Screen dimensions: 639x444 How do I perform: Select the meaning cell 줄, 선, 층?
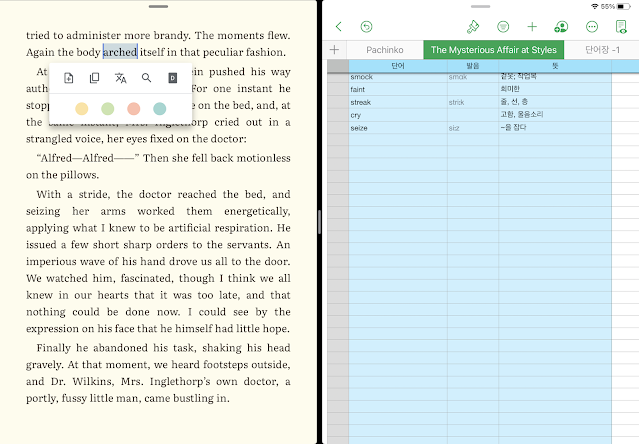coord(555,102)
